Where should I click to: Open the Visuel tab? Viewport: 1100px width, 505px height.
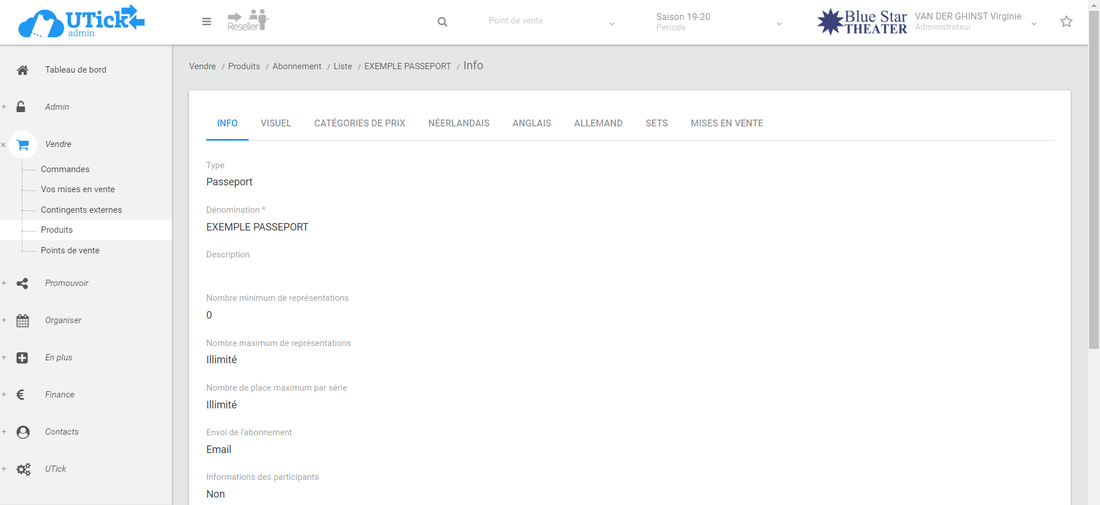(x=276, y=123)
